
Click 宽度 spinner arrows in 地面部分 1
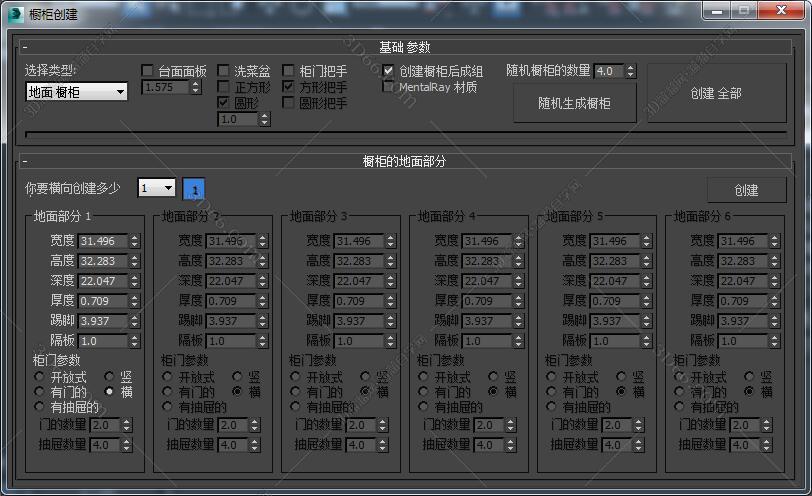tap(134, 241)
